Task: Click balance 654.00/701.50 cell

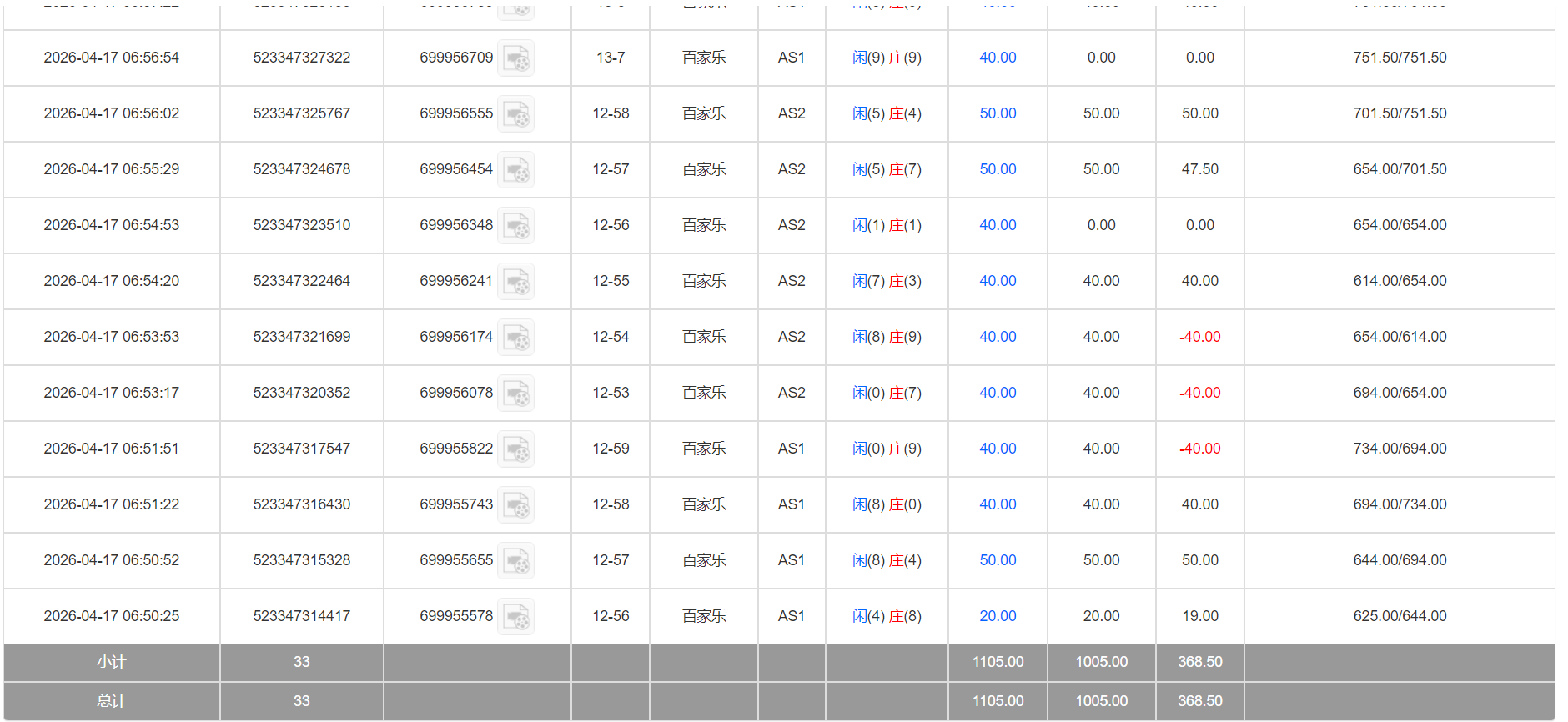Action: [x=1400, y=169]
